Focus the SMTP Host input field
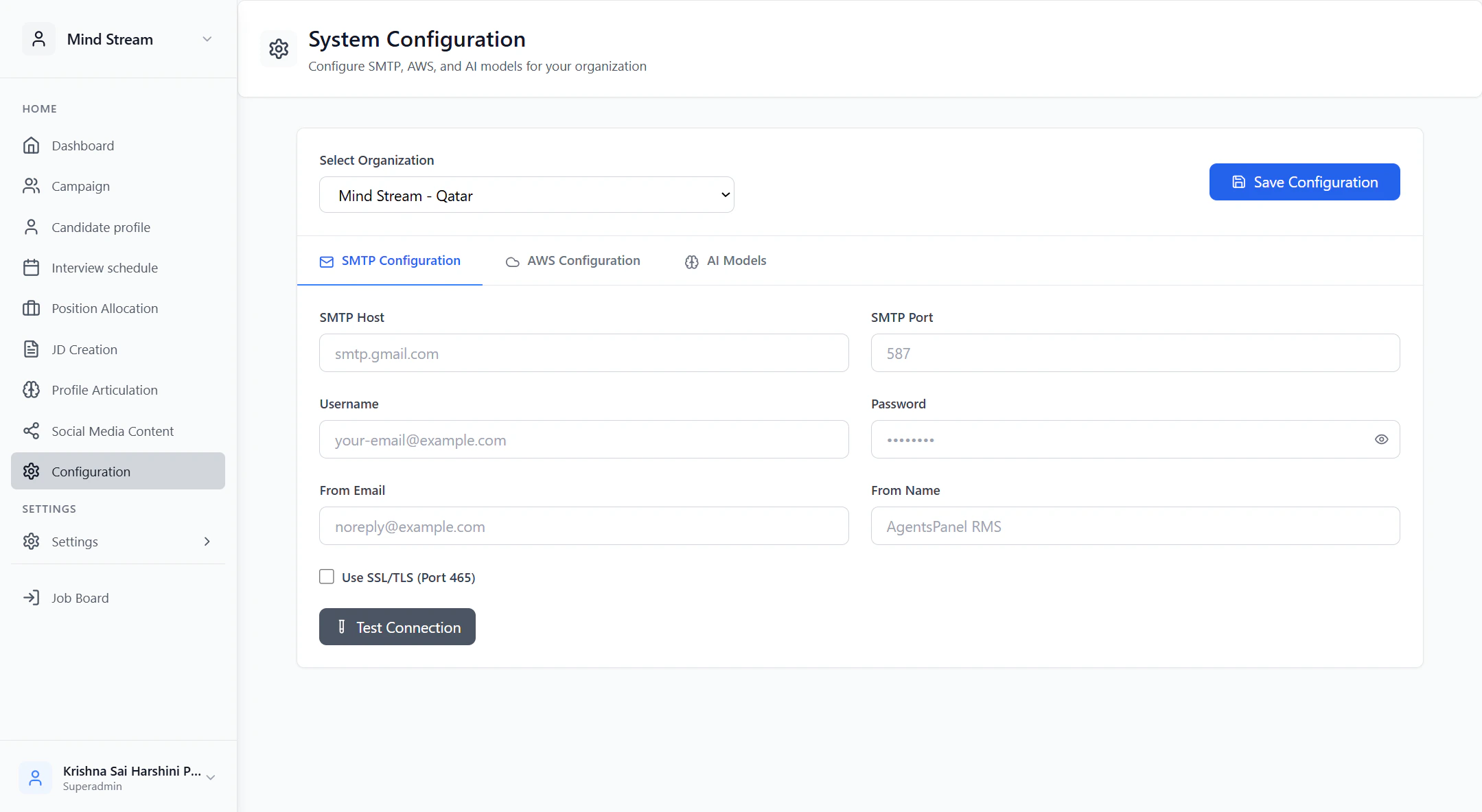This screenshot has width=1482, height=812. [x=583, y=353]
